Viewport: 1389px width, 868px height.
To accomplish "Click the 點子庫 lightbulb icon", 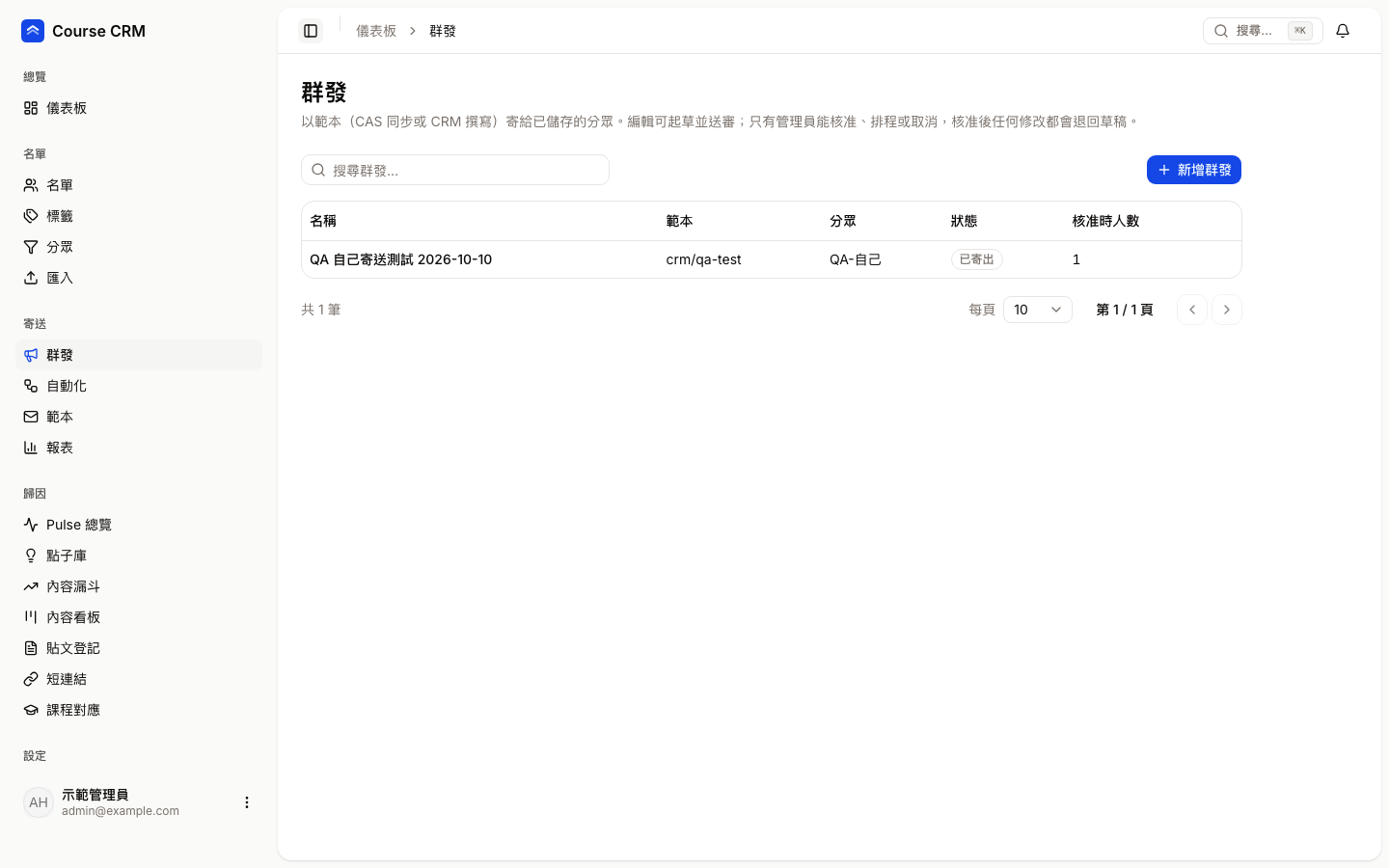I will point(31,556).
